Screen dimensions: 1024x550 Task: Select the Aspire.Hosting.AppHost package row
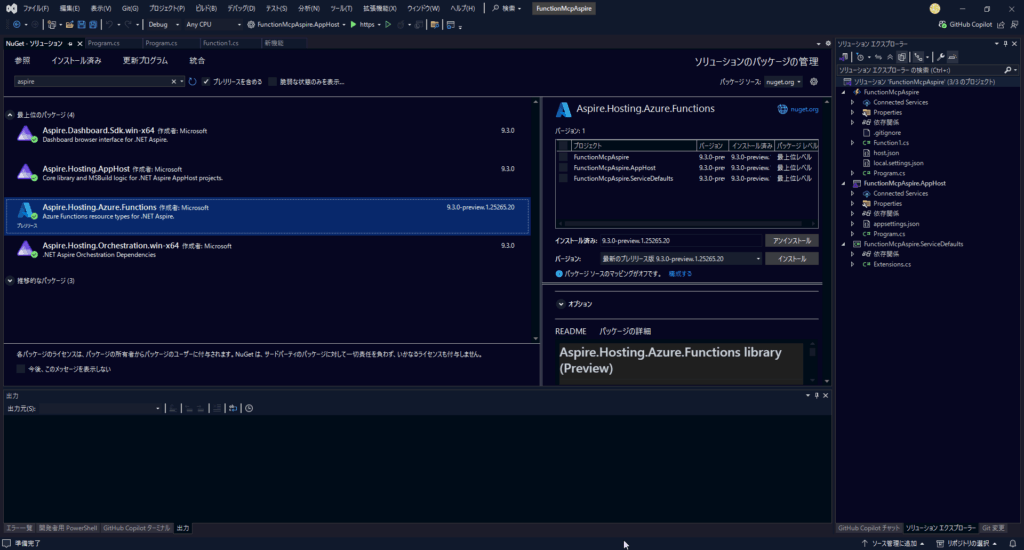(x=267, y=173)
